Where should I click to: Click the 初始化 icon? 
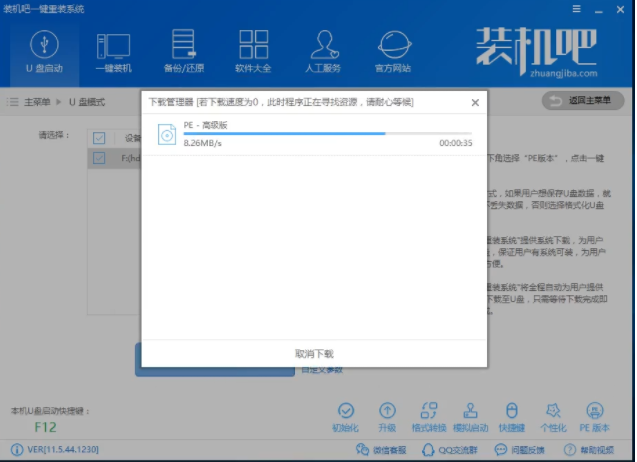pyautogui.click(x=345, y=416)
